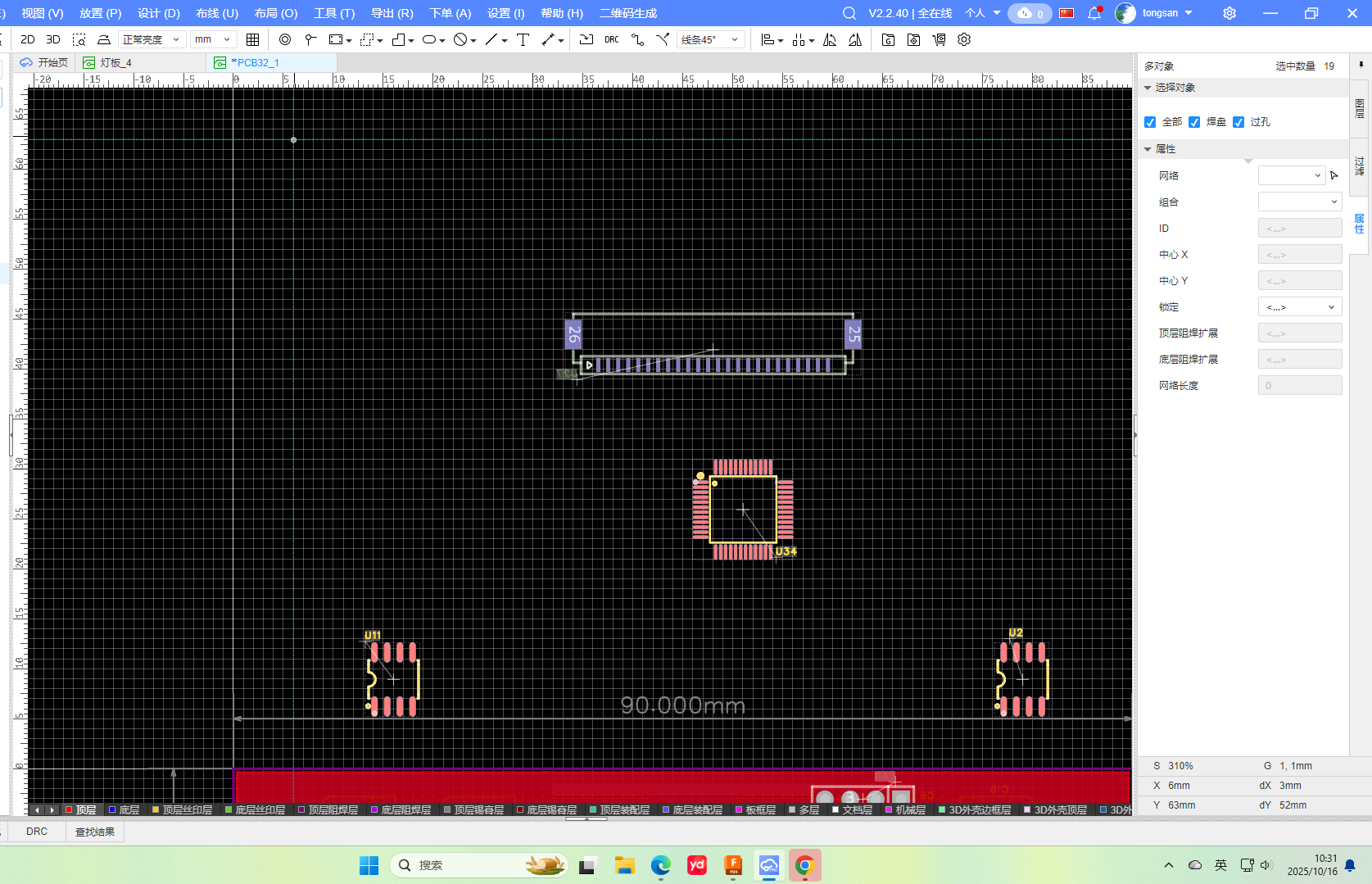Toggle the 焊盘 checkbox
The image size is (1372, 884).
coord(1194,122)
